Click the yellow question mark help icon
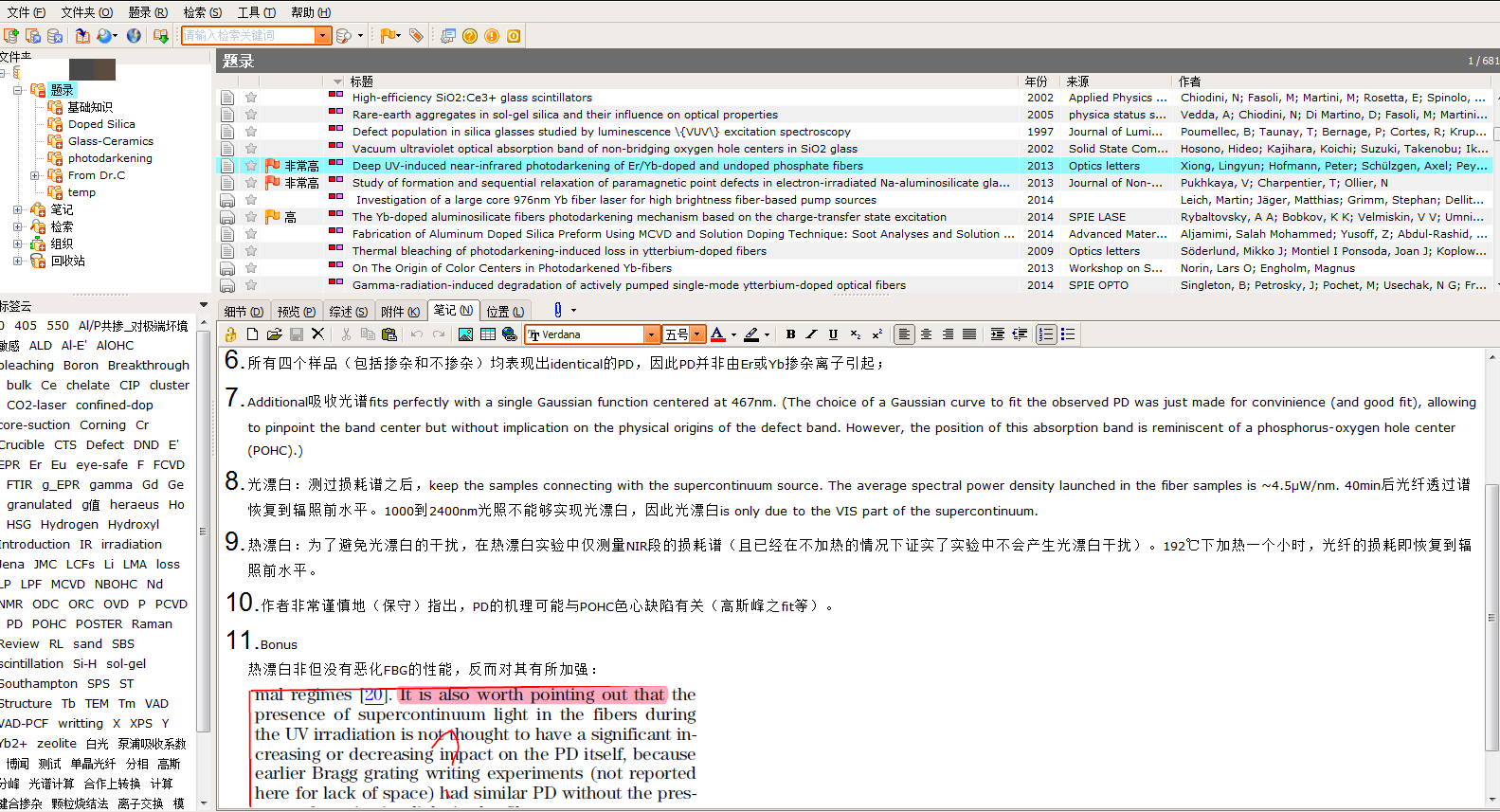Viewport: 1500px width, 812px height. [470, 36]
